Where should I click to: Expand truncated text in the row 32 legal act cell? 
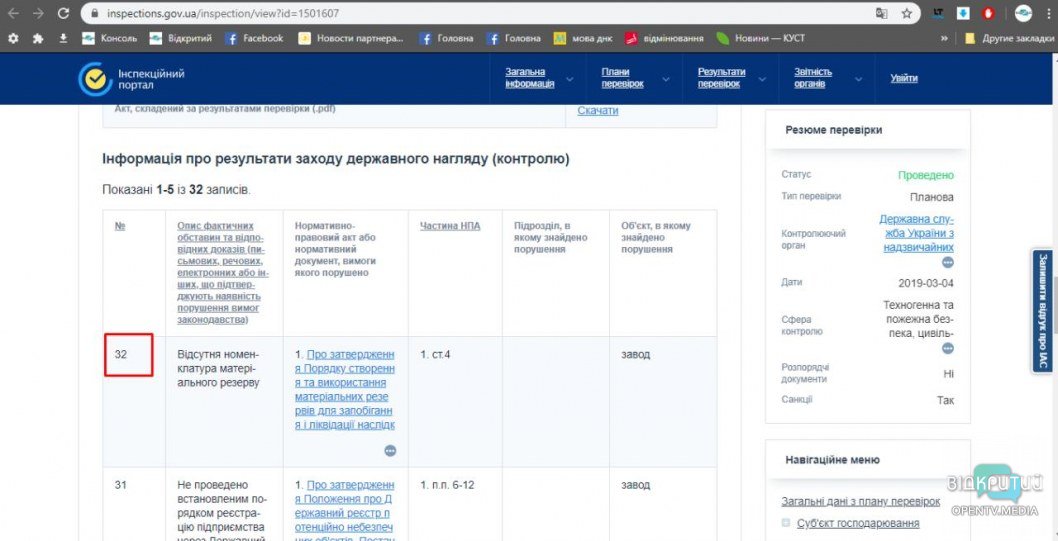point(390,451)
